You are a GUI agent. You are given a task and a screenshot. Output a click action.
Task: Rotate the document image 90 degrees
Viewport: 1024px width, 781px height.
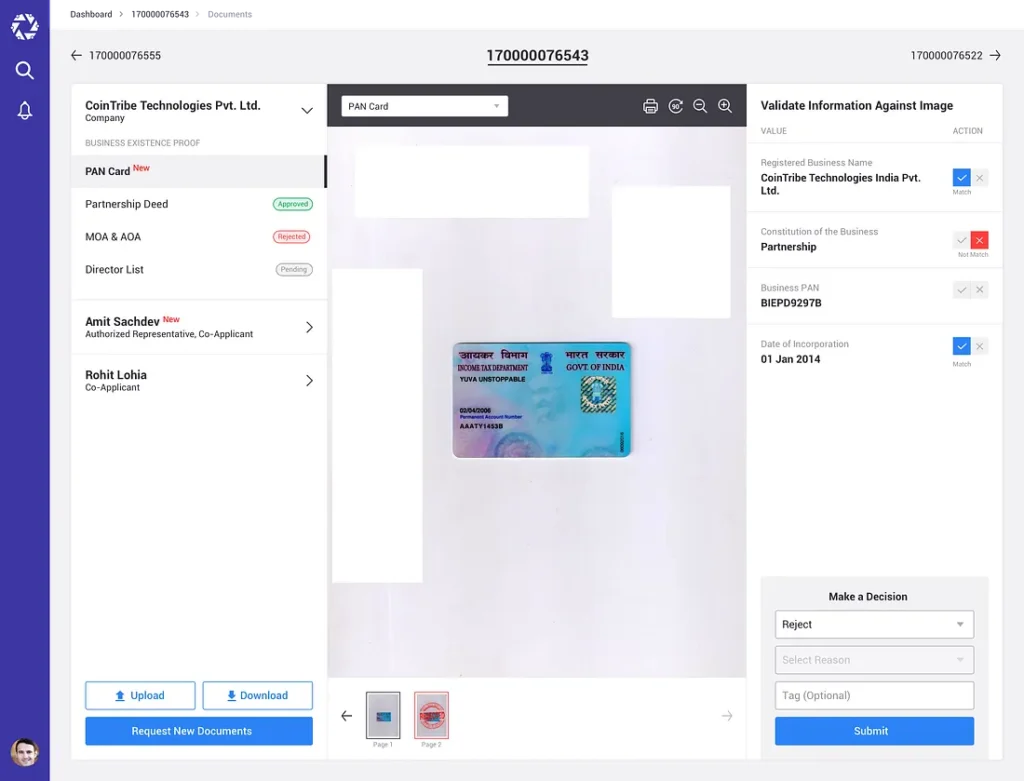(675, 106)
